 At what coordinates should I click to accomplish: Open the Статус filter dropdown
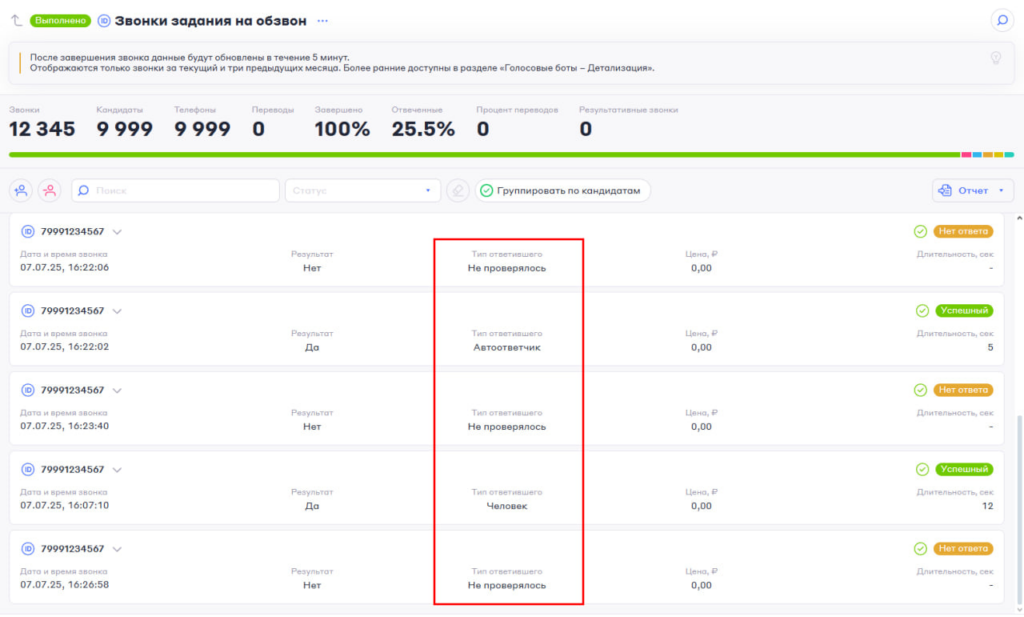[362, 190]
